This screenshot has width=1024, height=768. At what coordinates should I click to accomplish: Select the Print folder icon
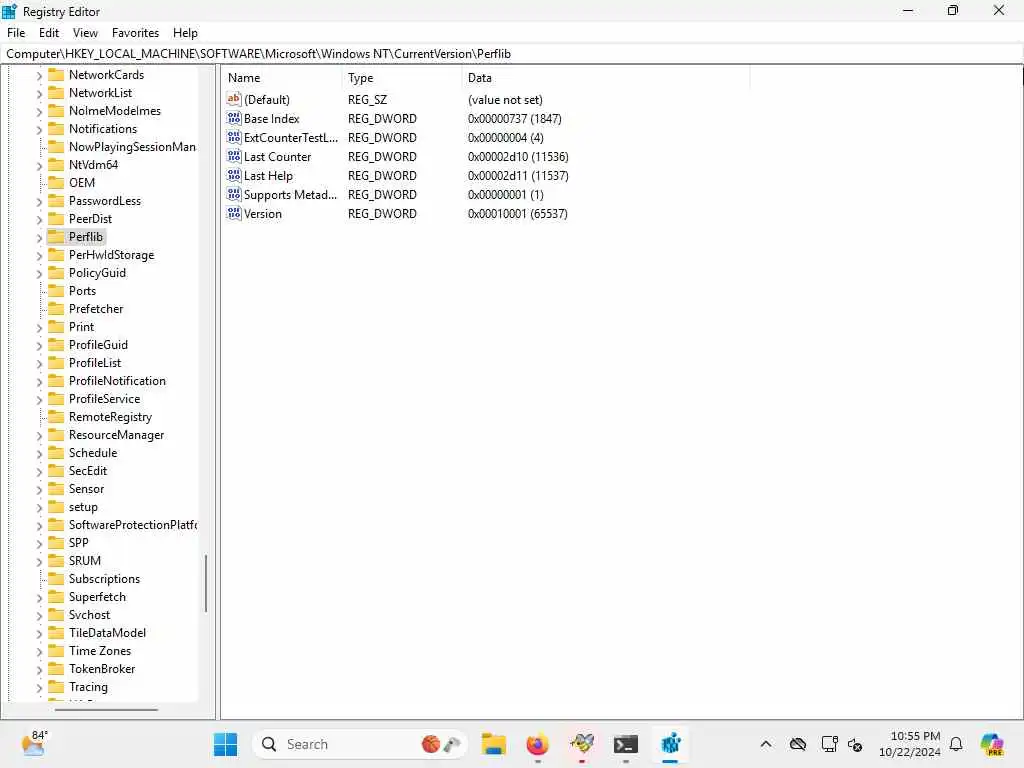click(x=57, y=327)
